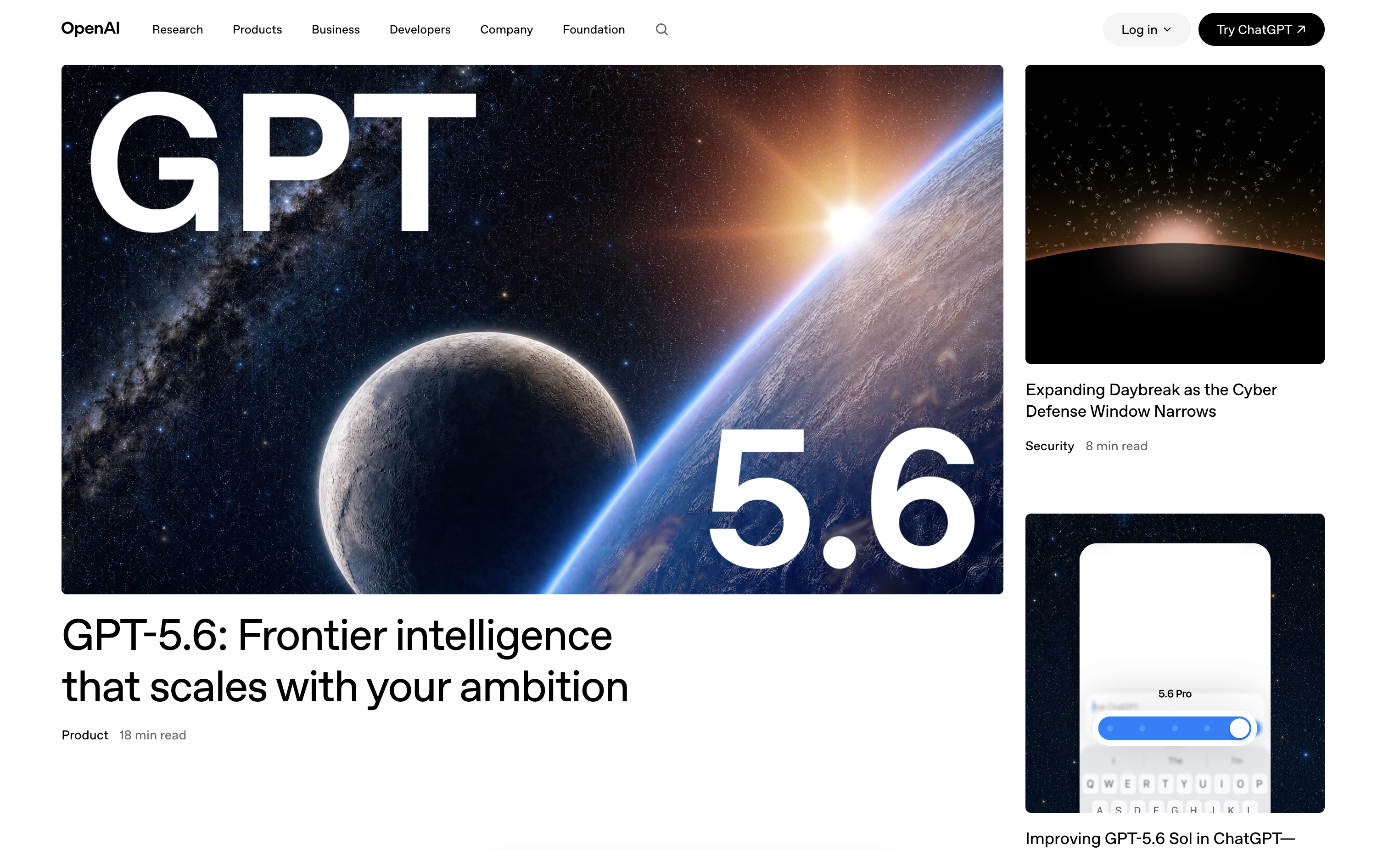Viewport: 1400px width, 850px height.
Task: Open the GPT-5.6 Frontier intelligence headline
Action: tap(345, 661)
